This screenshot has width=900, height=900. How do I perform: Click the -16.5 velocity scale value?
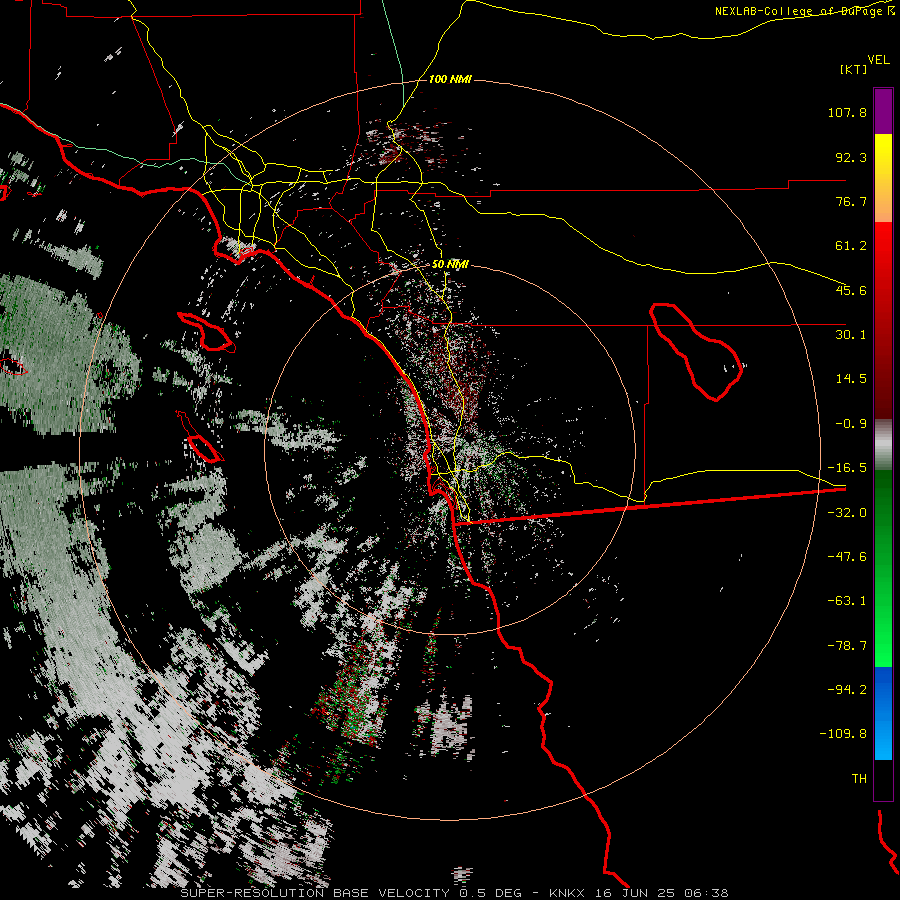coord(847,468)
